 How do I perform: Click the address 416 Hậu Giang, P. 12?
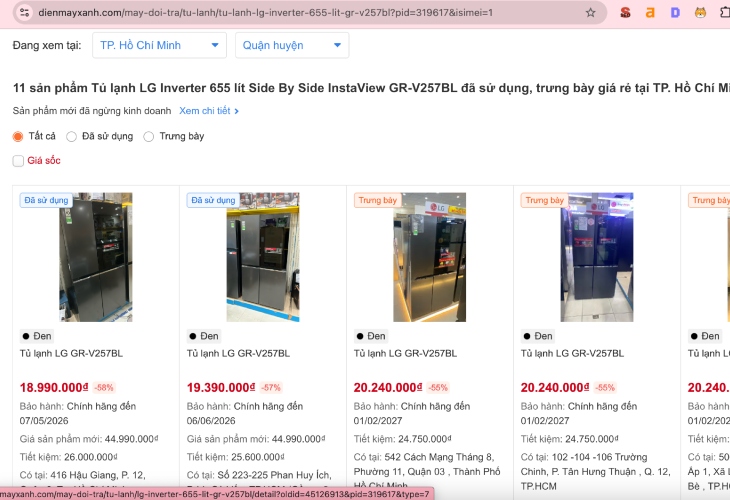click(x=98, y=475)
